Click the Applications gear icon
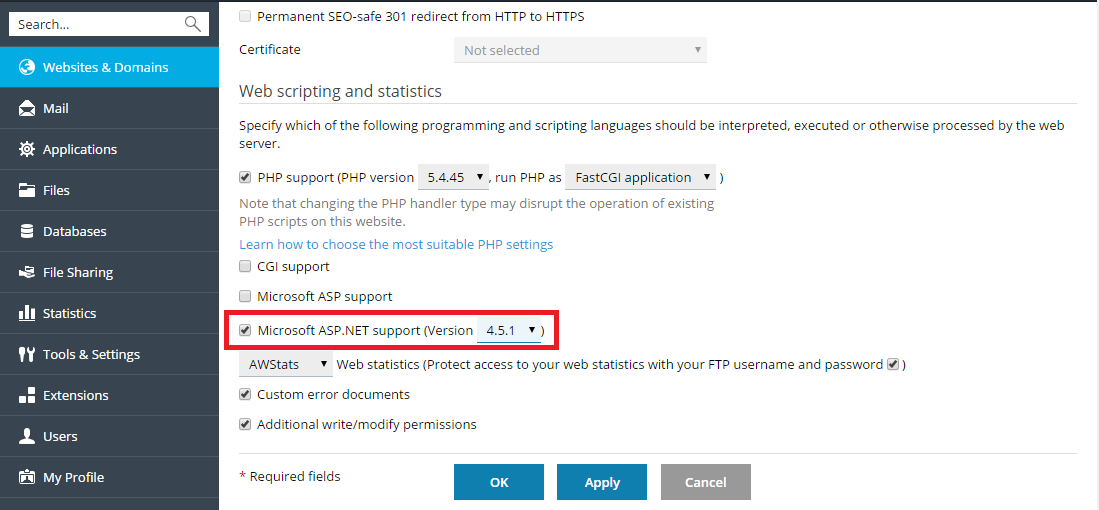This screenshot has height=510, width=1099. pos(27,149)
